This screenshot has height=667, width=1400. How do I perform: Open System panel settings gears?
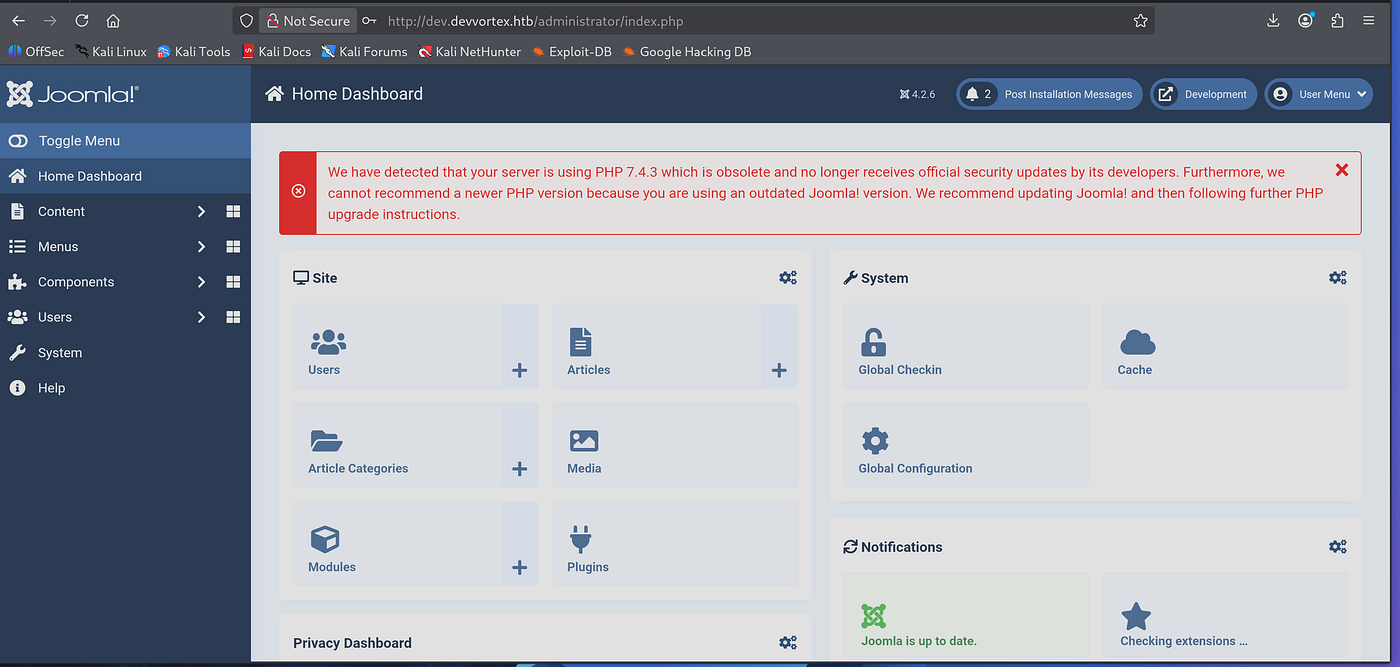pyautogui.click(x=1338, y=277)
